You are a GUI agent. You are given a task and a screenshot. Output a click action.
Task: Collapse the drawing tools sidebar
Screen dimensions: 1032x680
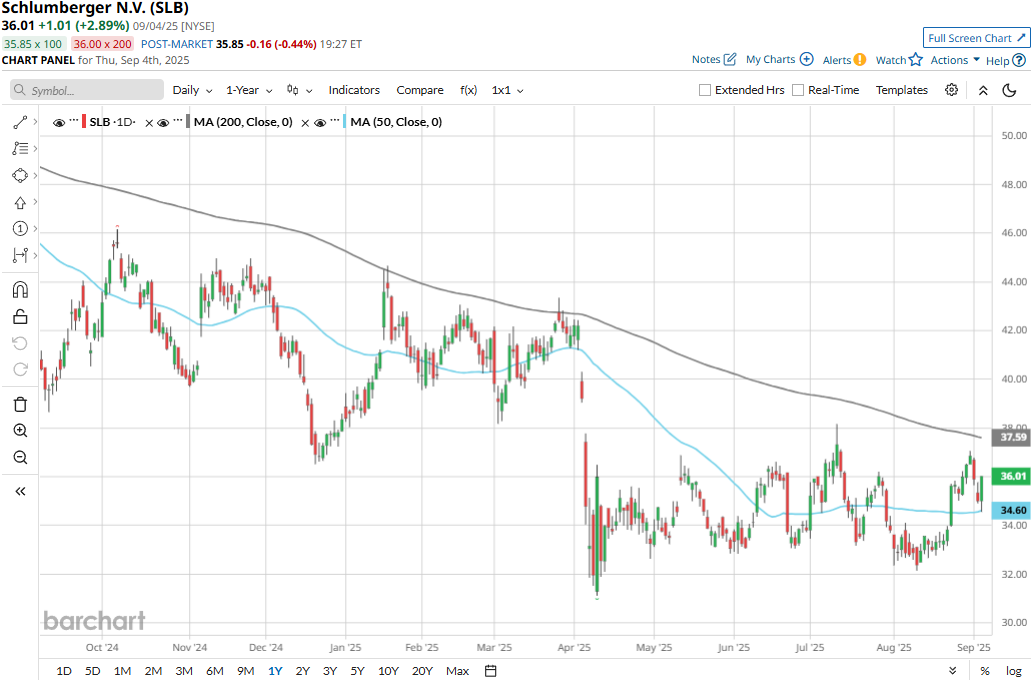pos(20,491)
